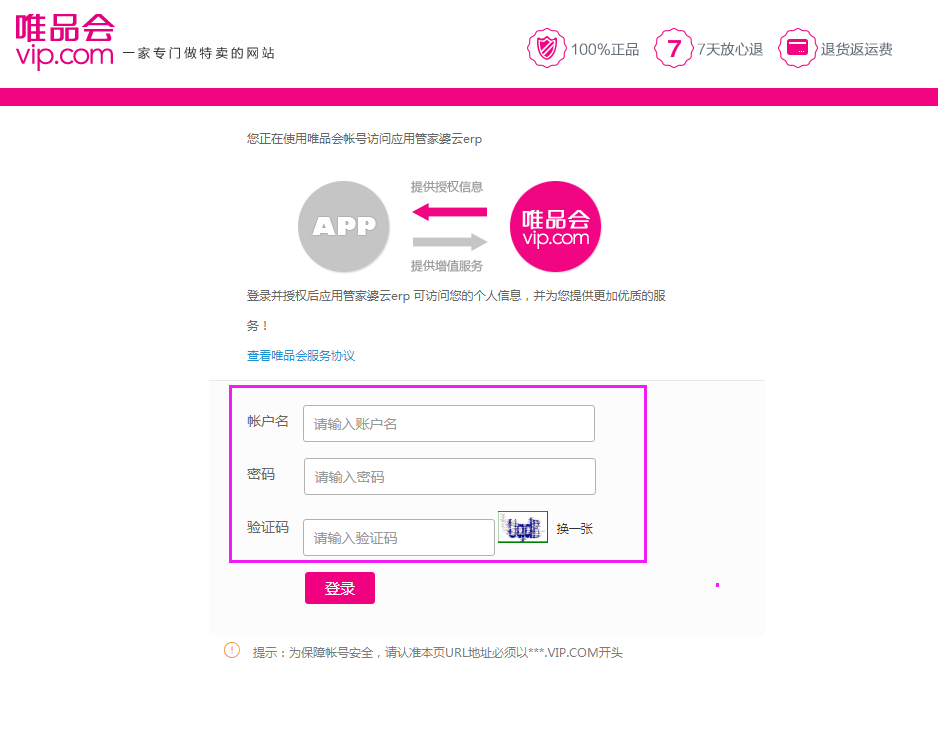This screenshot has height=742, width=938.
Task: Click the 登录并授权后 description paragraph
Action: click(456, 311)
